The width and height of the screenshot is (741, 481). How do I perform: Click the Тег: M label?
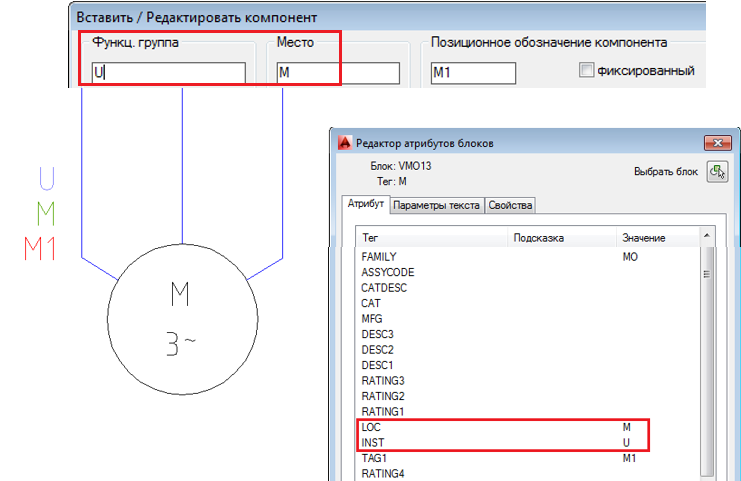click(x=392, y=181)
